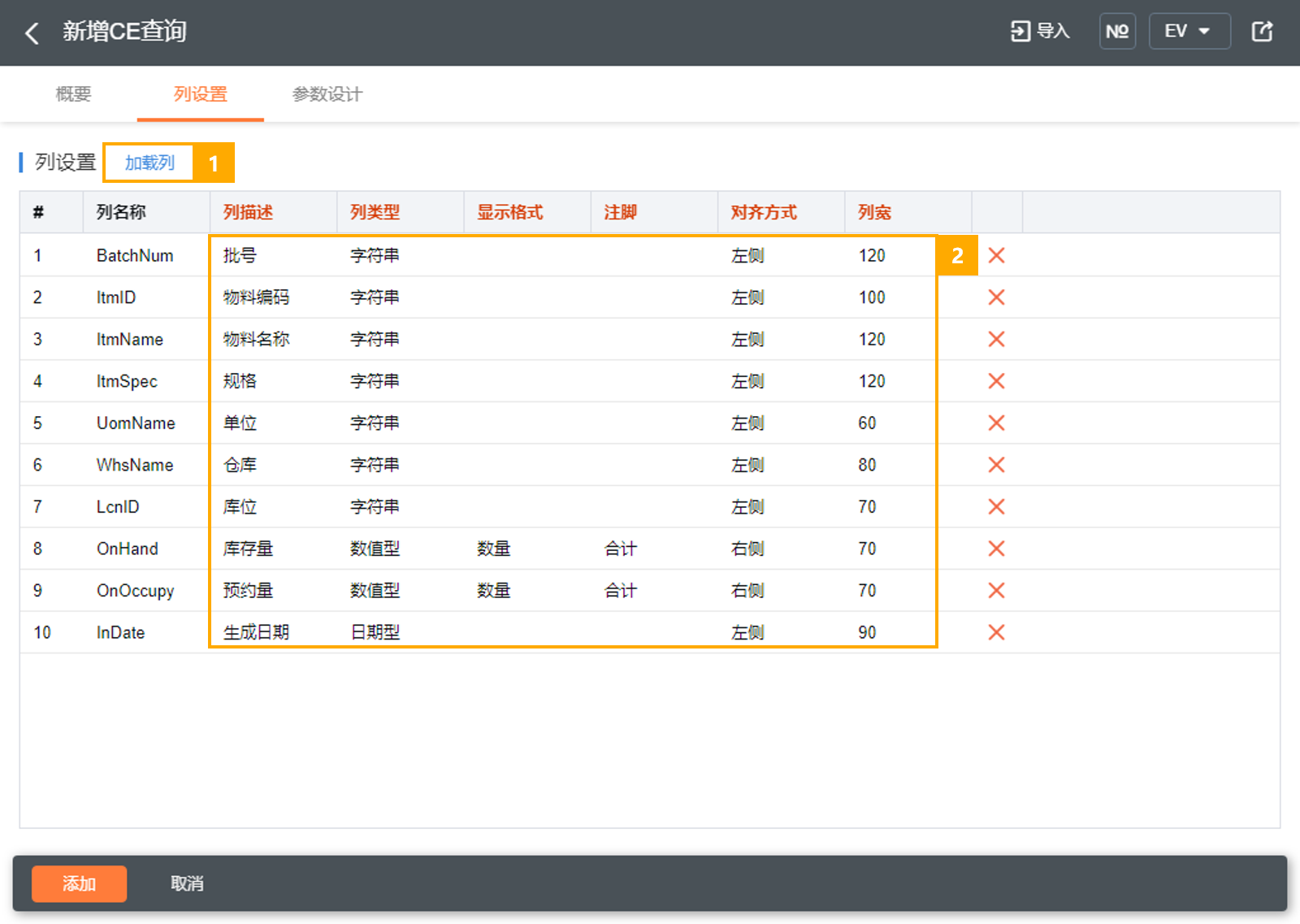Image resolution: width=1300 pixels, height=924 pixels.
Task: Select the UomName column name cell
Action: pyautogui.click(x=146, y=423)
